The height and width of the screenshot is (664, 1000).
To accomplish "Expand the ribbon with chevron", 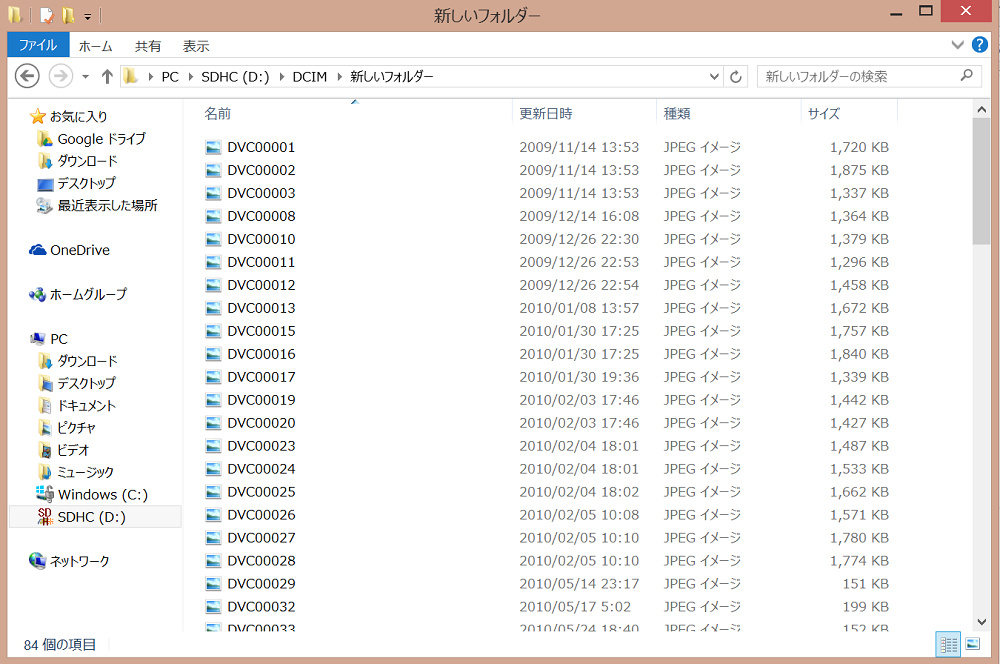I will coord(957,45).
